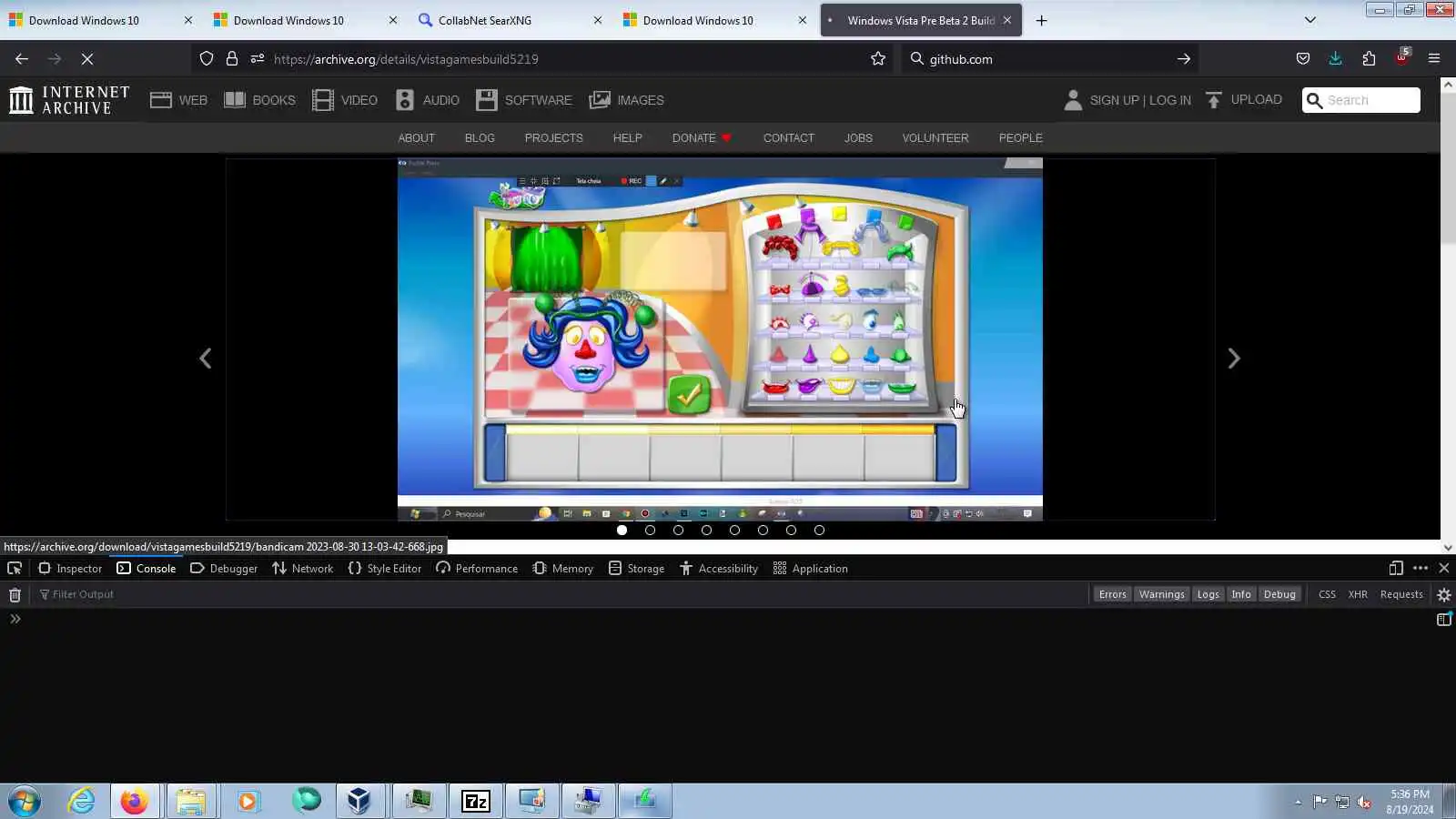Open VirtualBox from the taskbar
The image size is (1456, 819).
(x=359, y=801)
